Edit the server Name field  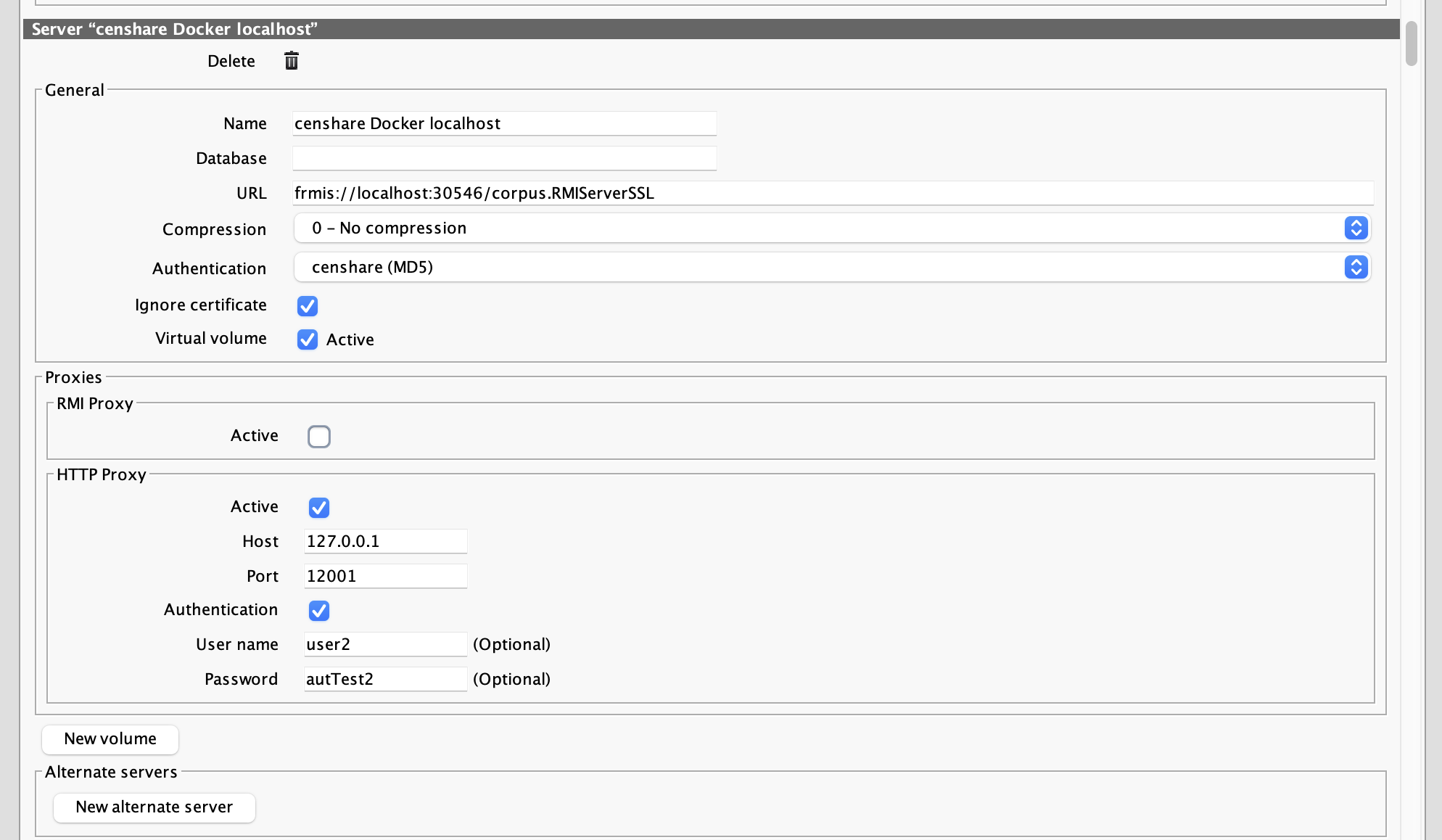504,123
